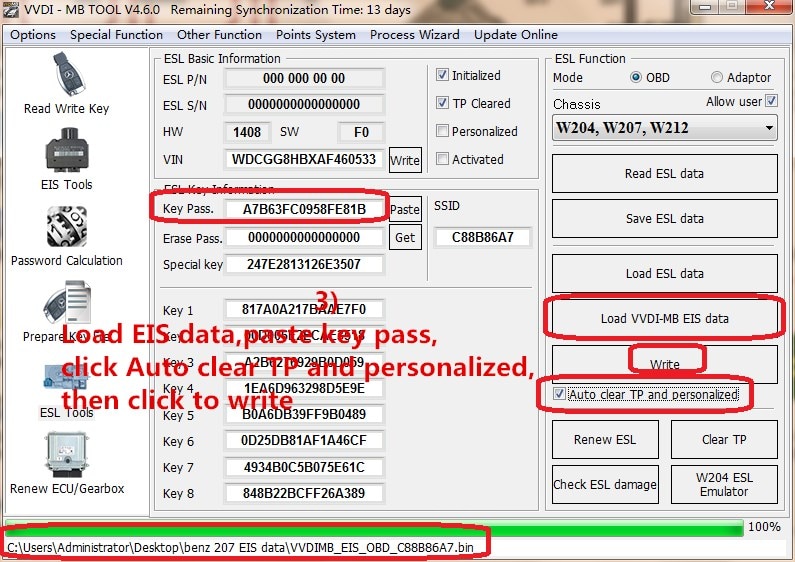
Task: Click the Prepare Key File icon
Action: tap(66, 305)
